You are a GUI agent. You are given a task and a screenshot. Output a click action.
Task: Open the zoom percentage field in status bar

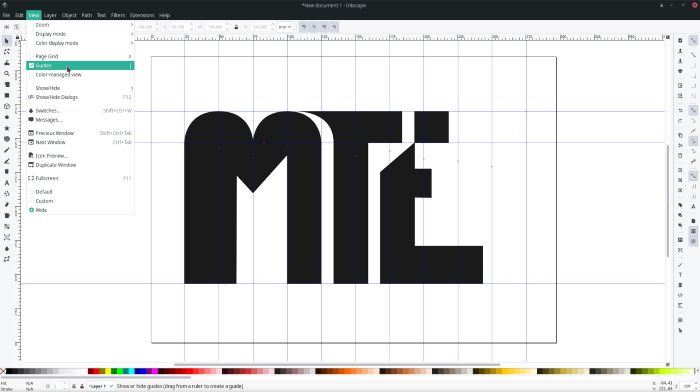687,386
